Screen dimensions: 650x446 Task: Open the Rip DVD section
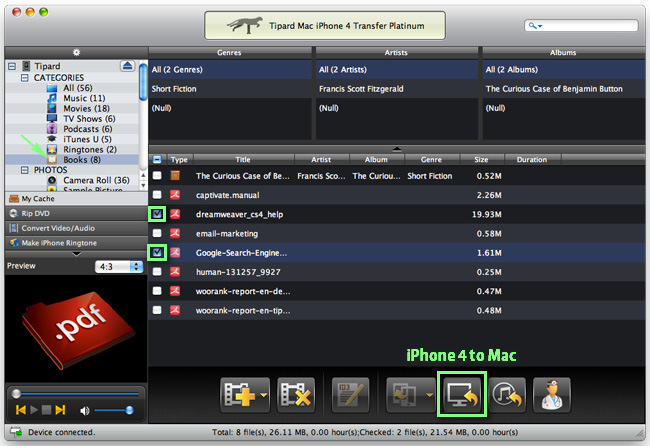76,213
